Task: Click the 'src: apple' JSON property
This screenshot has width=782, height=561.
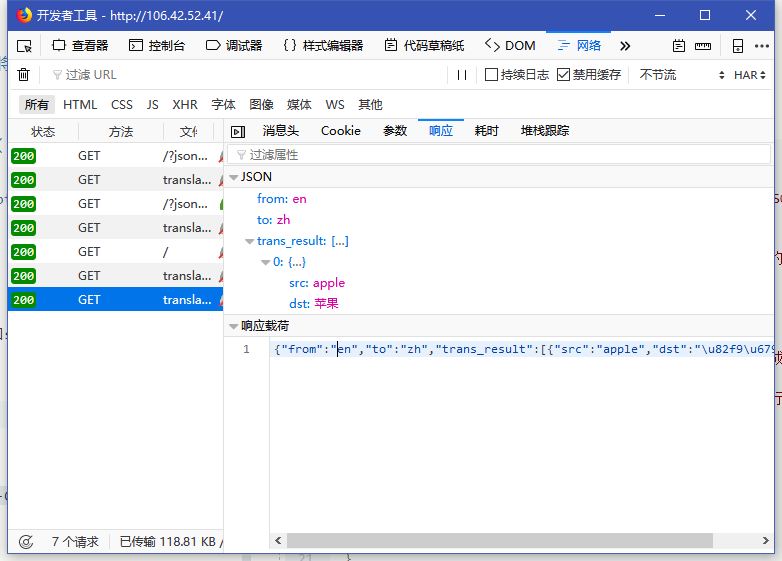Action: coord(317,283)
